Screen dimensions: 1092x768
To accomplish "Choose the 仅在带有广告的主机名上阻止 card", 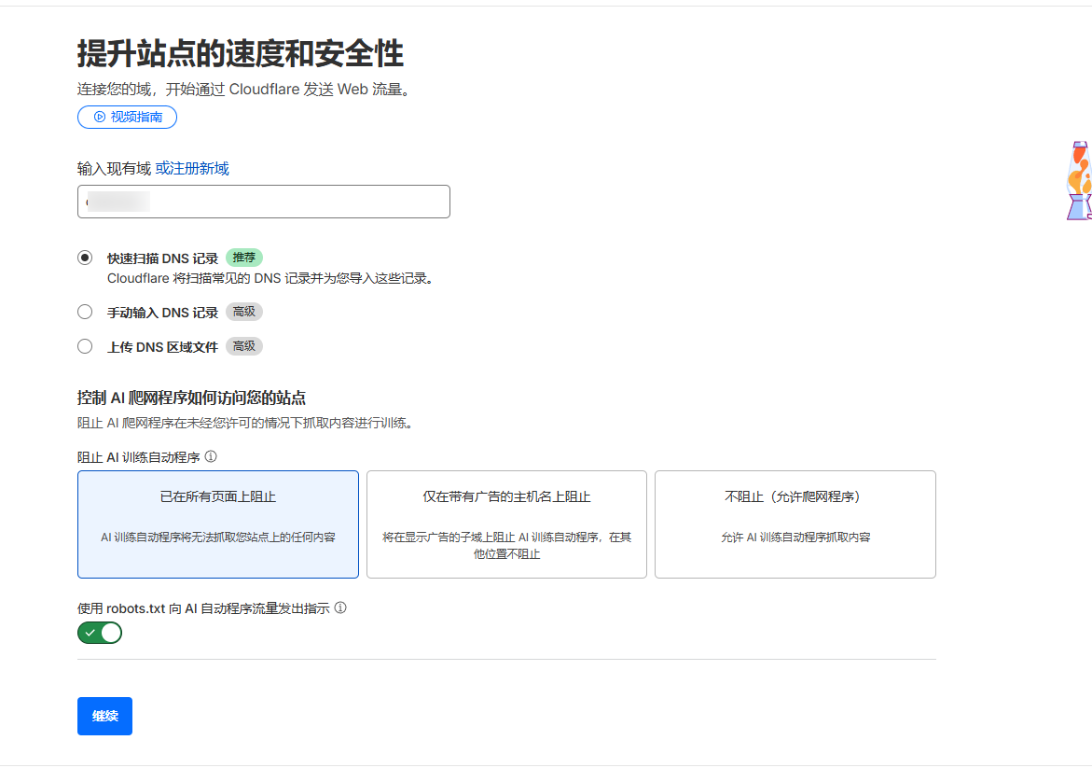I will pyautogui.click(x=506, y=524).
